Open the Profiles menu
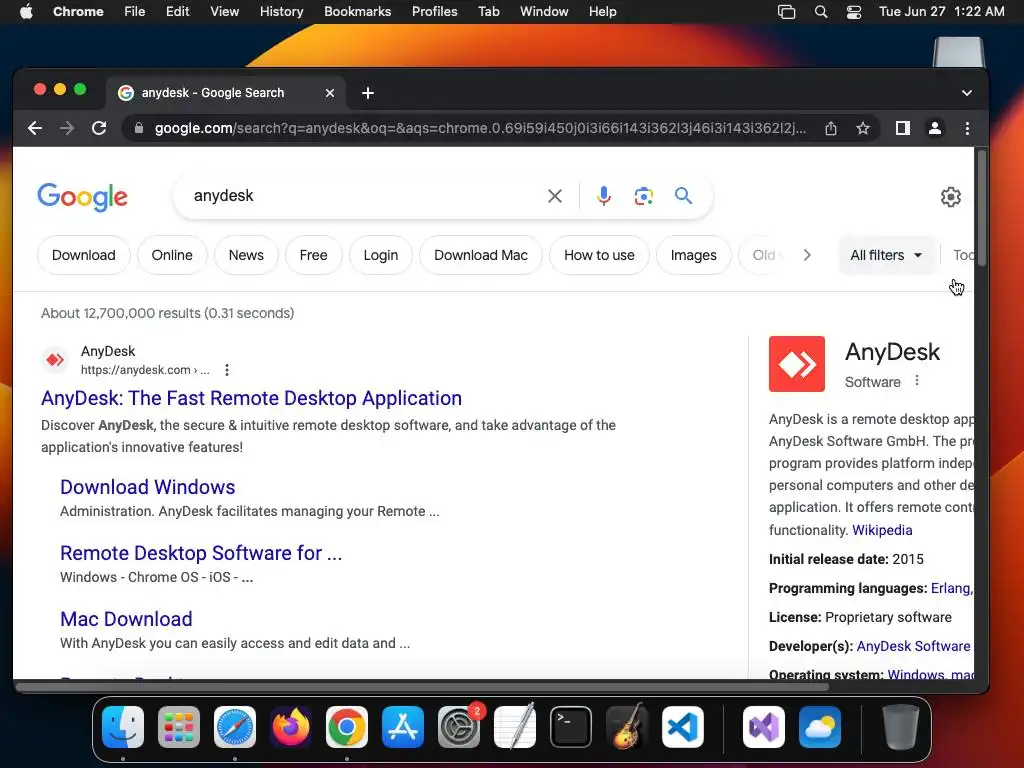 (434, 12)
